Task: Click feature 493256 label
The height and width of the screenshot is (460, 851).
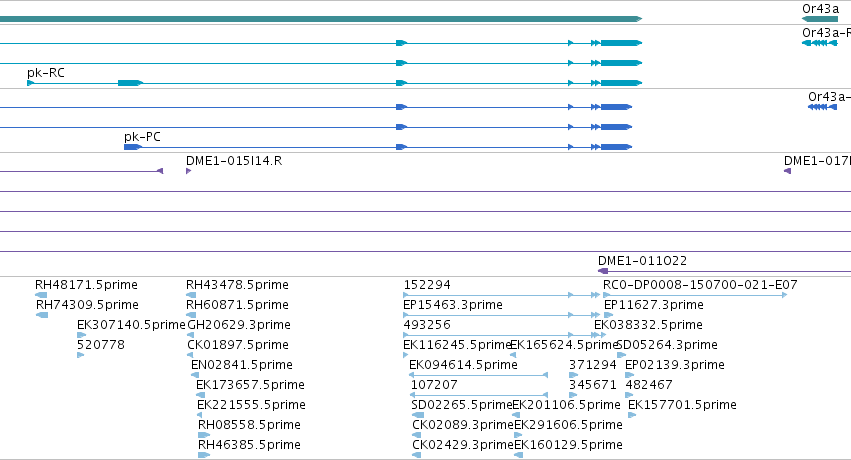Action: (427, 325)
